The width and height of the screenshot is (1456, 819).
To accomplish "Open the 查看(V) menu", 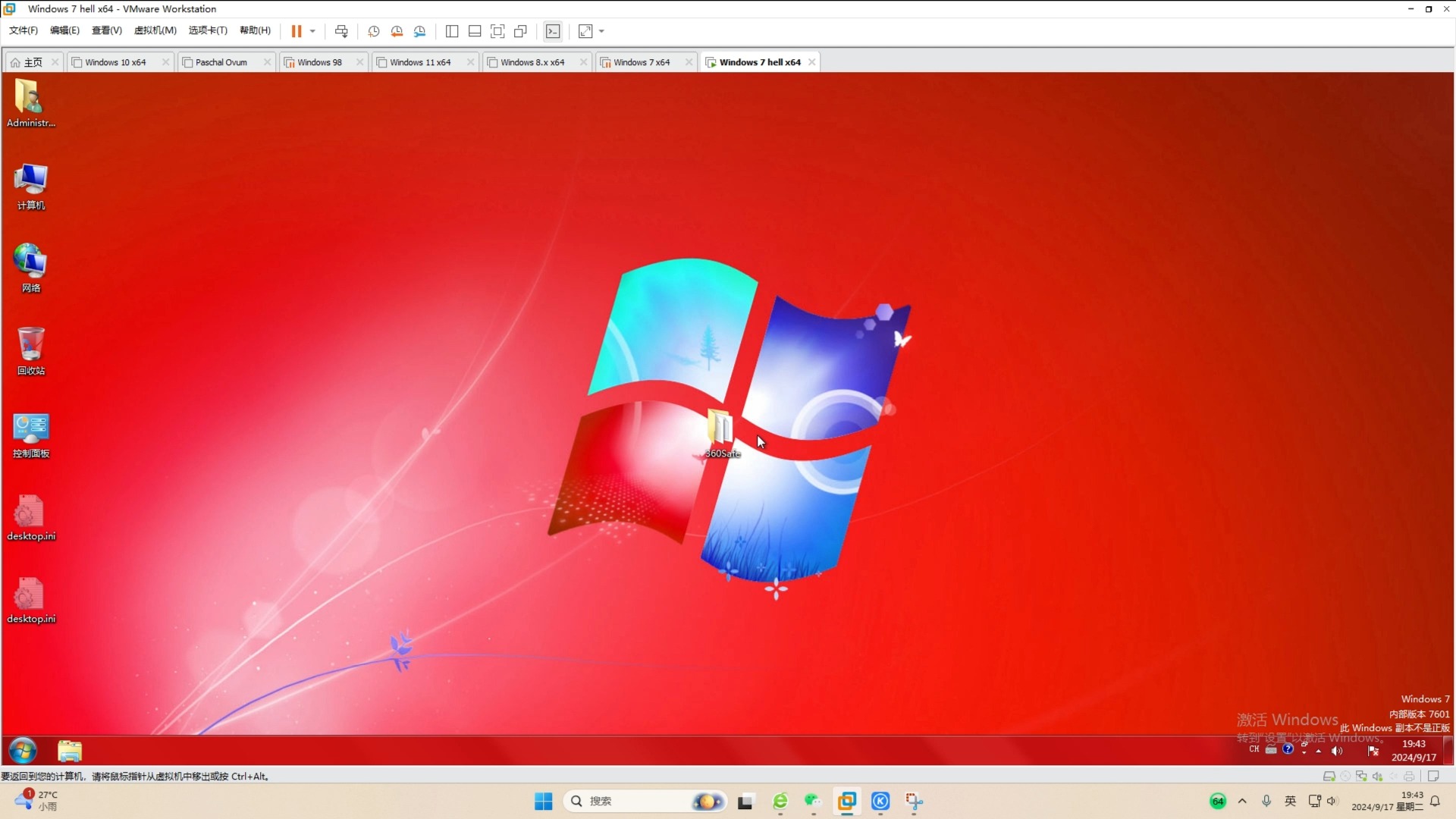I will tap(107, 30).
